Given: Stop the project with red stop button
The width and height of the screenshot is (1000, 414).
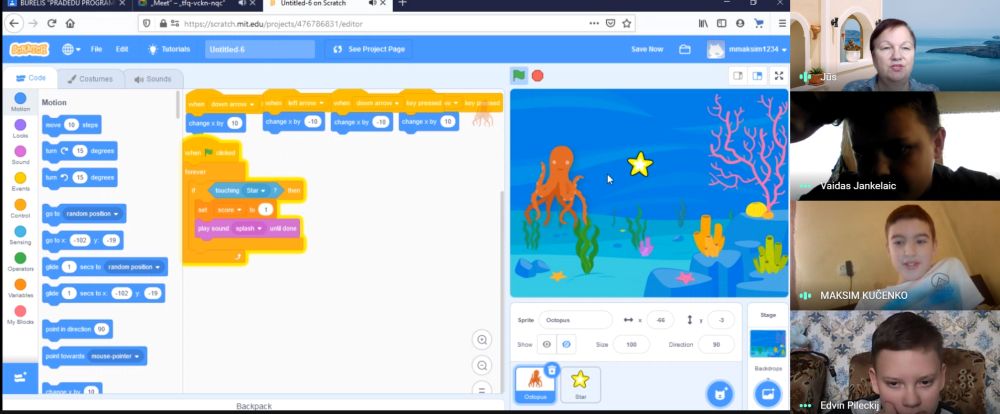Looking at the screenshot, I should click(x=538, y=75).
